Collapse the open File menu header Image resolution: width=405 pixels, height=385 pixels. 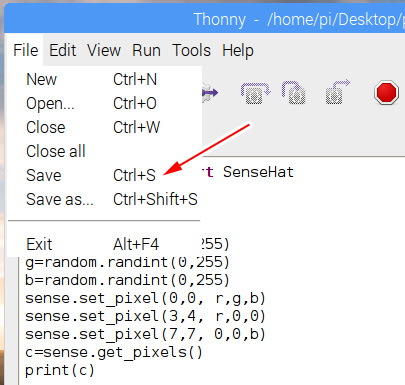(26, 50)
